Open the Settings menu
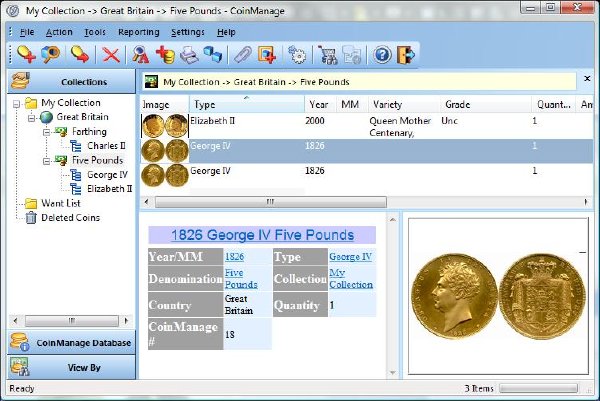This screenshot has height=401, width=600. 188,32
